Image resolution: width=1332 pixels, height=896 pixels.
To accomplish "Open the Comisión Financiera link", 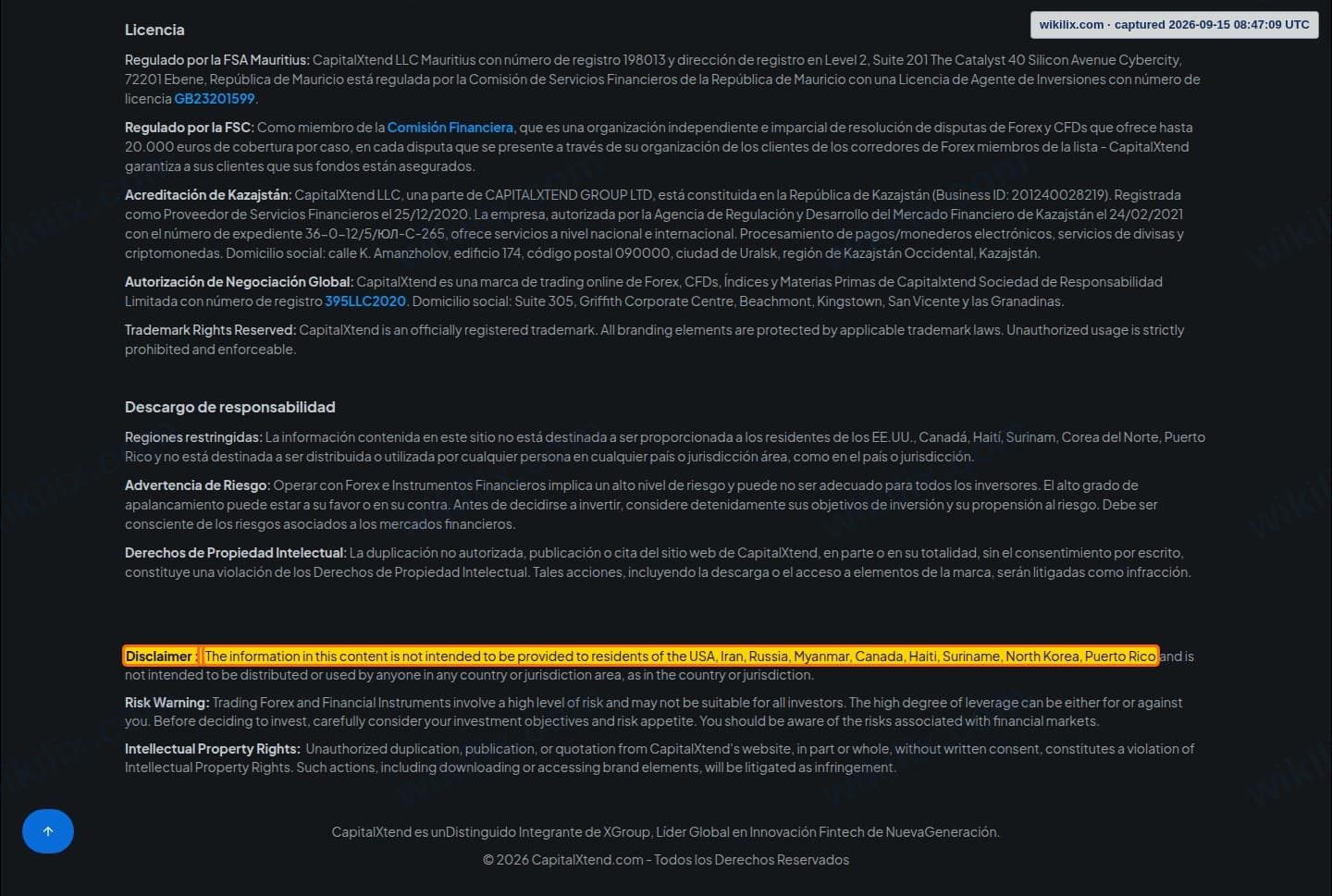I will pos(450,128).
